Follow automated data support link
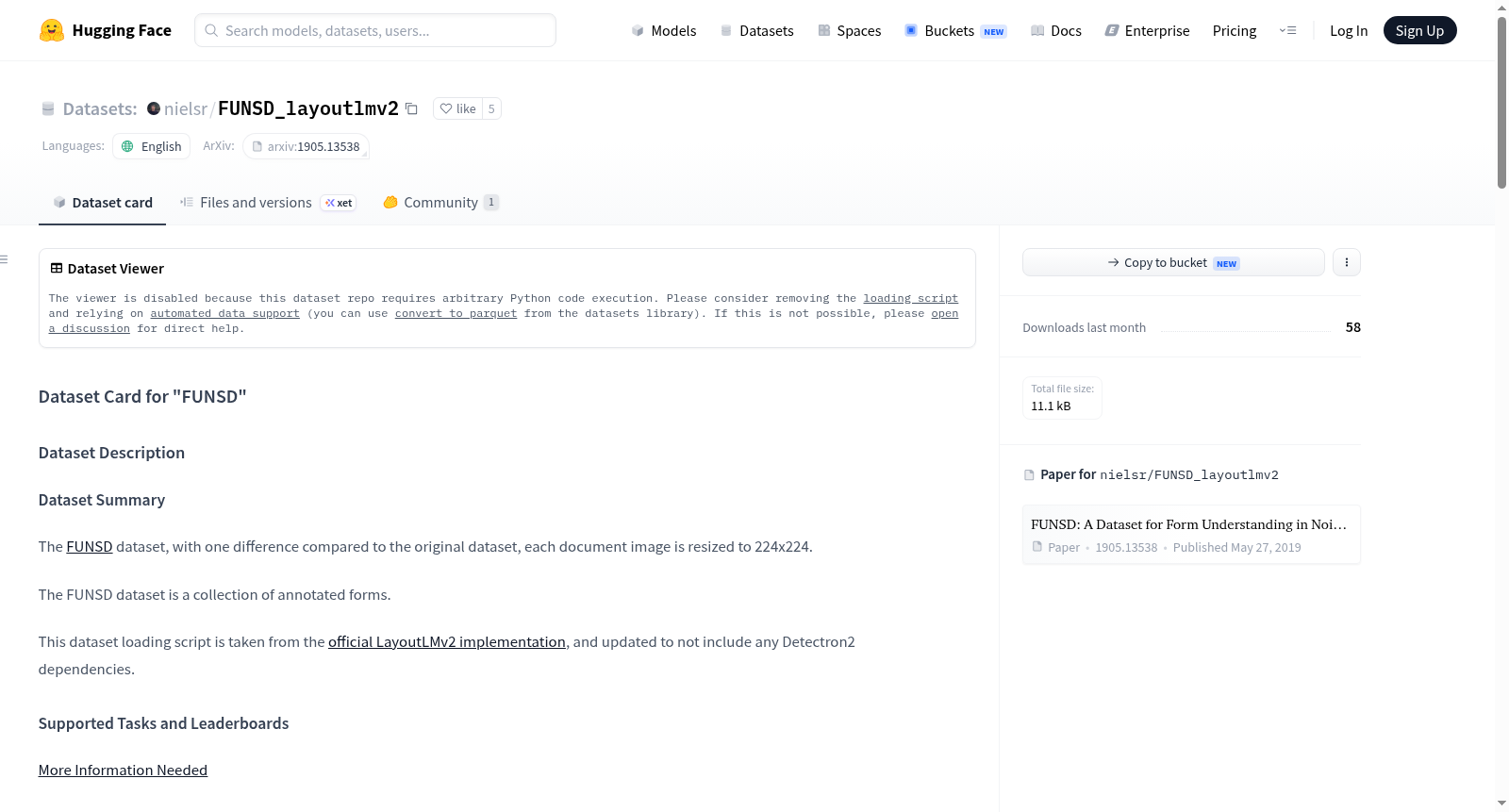Image resolution: width=1509 pixels, height=812 pixels. click(x=224, y=313)
